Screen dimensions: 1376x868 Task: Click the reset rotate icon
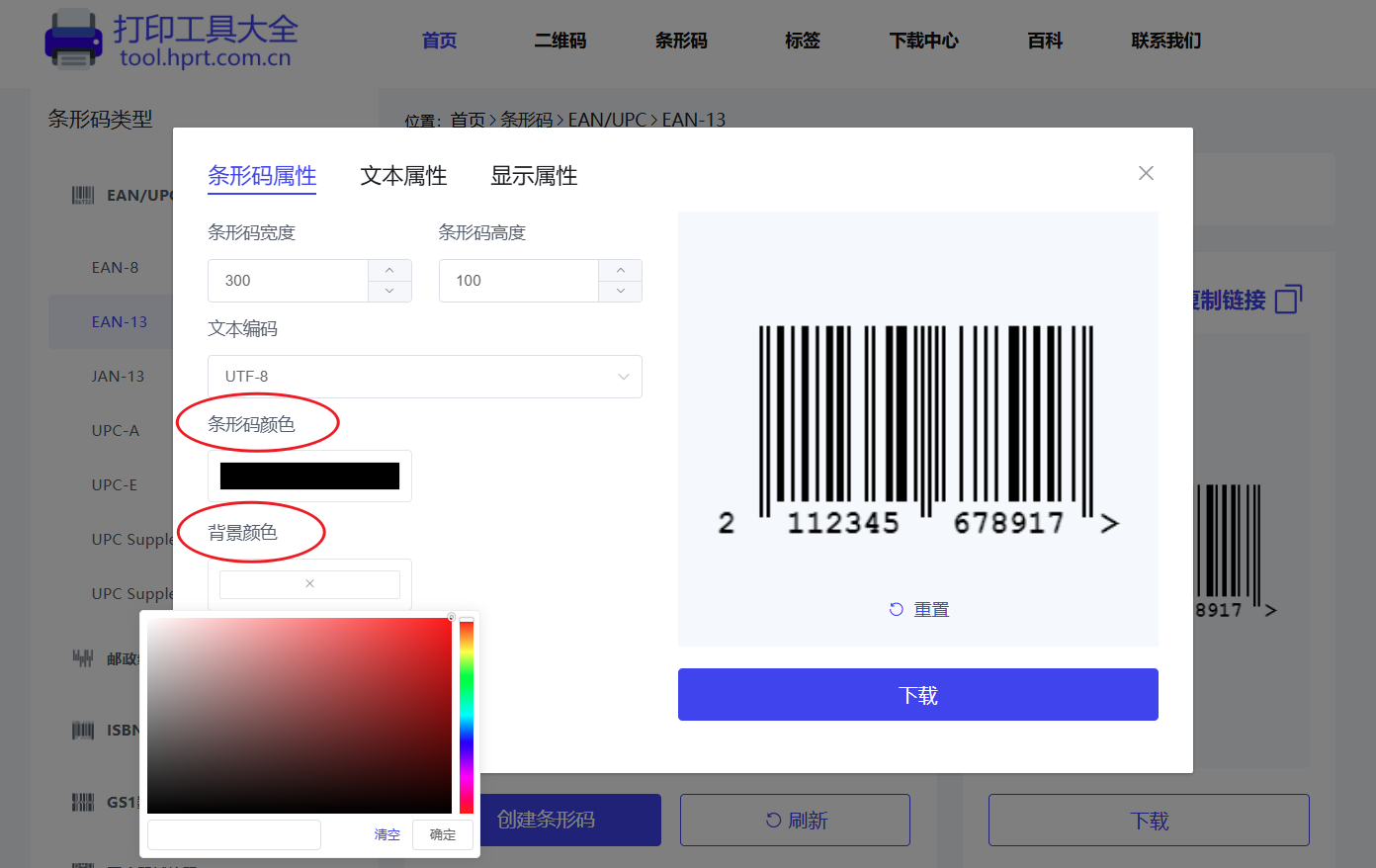896,609
